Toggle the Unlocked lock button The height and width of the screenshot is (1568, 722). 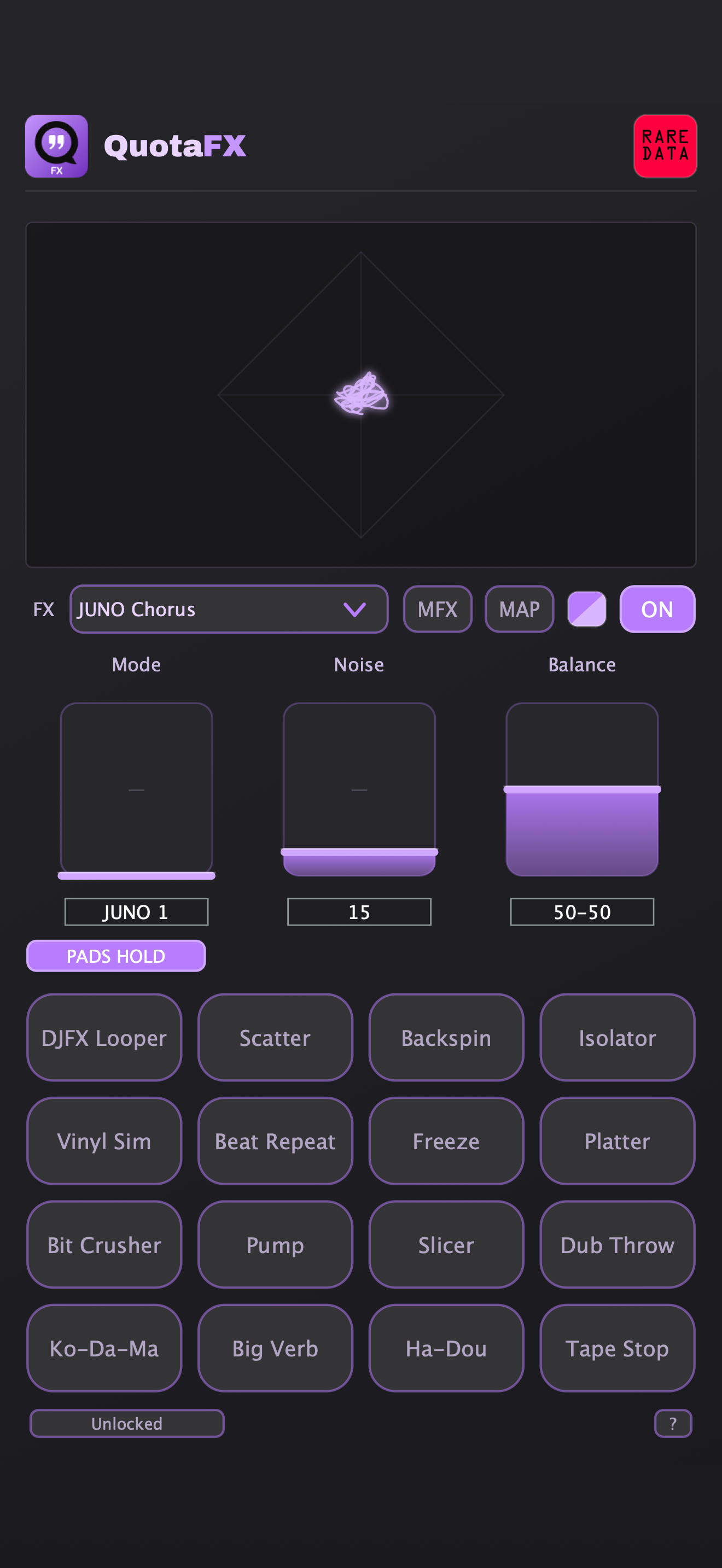[x=127, y=1424]
